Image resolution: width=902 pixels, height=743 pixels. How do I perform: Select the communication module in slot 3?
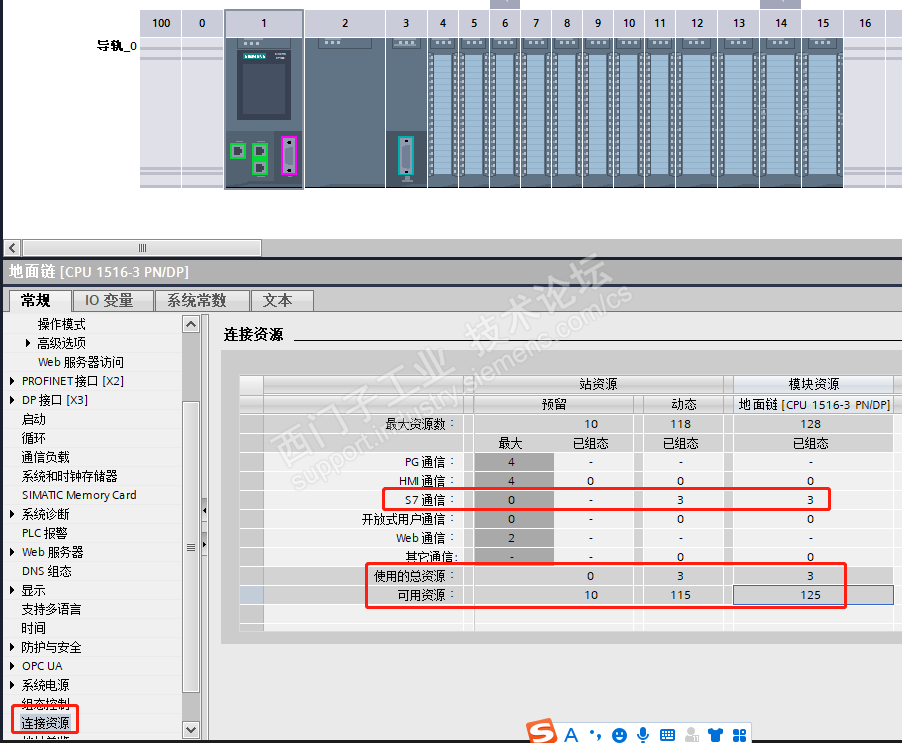click(406, 112)
